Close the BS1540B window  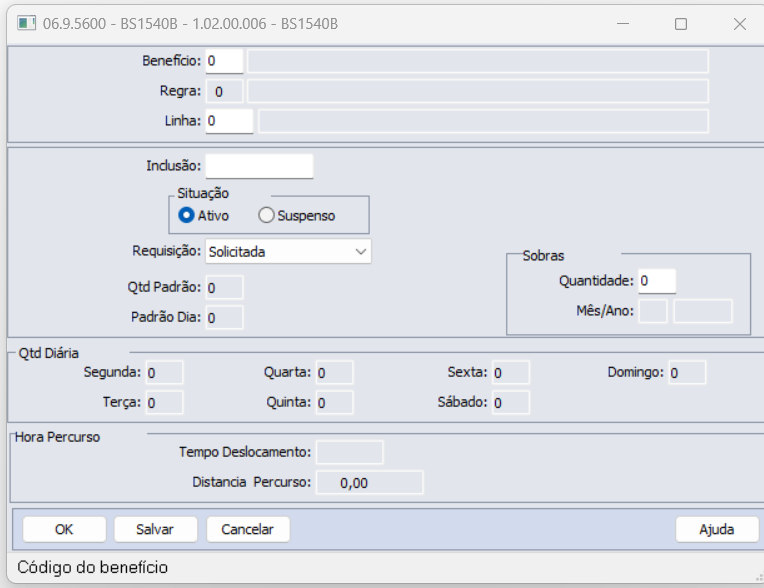tap(740, 24)
